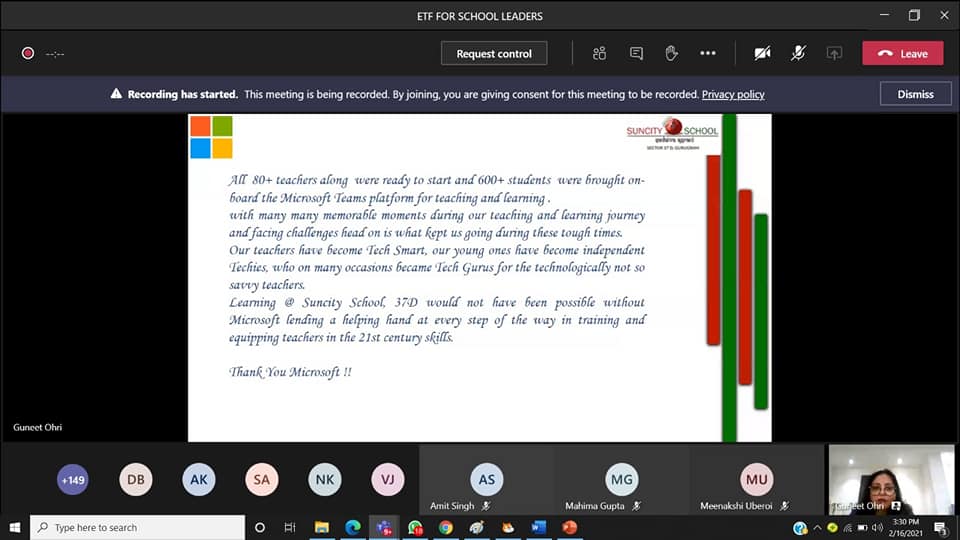Open Task View on the taskbar
Image resolution: width=960 pixels, height=540 pixels.
290,527
